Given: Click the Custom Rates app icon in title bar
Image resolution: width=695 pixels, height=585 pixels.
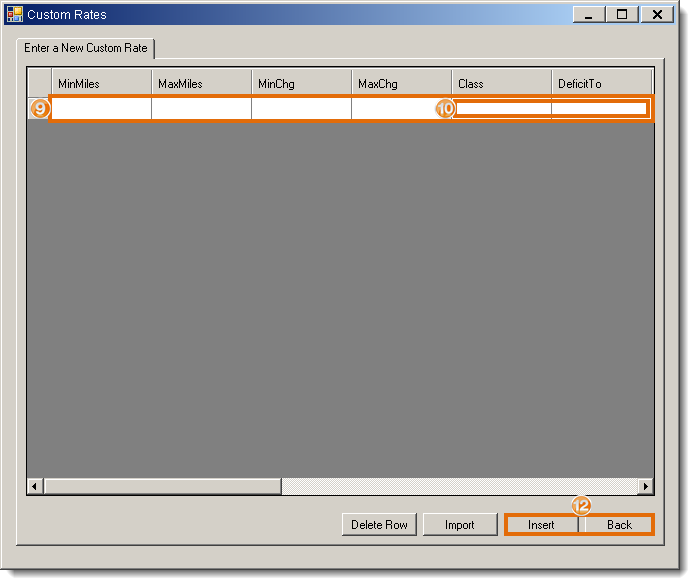Looking at the screenshot, I should (x=15, y=14).
